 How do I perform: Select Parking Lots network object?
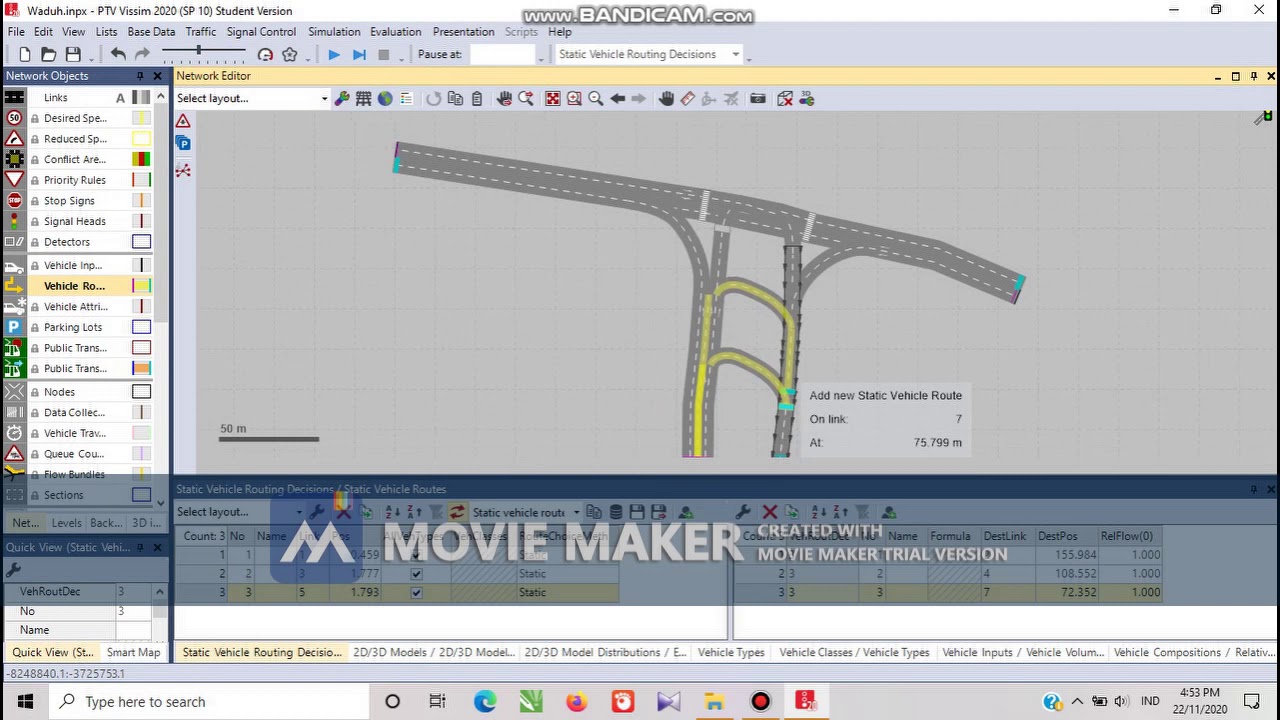73,327
